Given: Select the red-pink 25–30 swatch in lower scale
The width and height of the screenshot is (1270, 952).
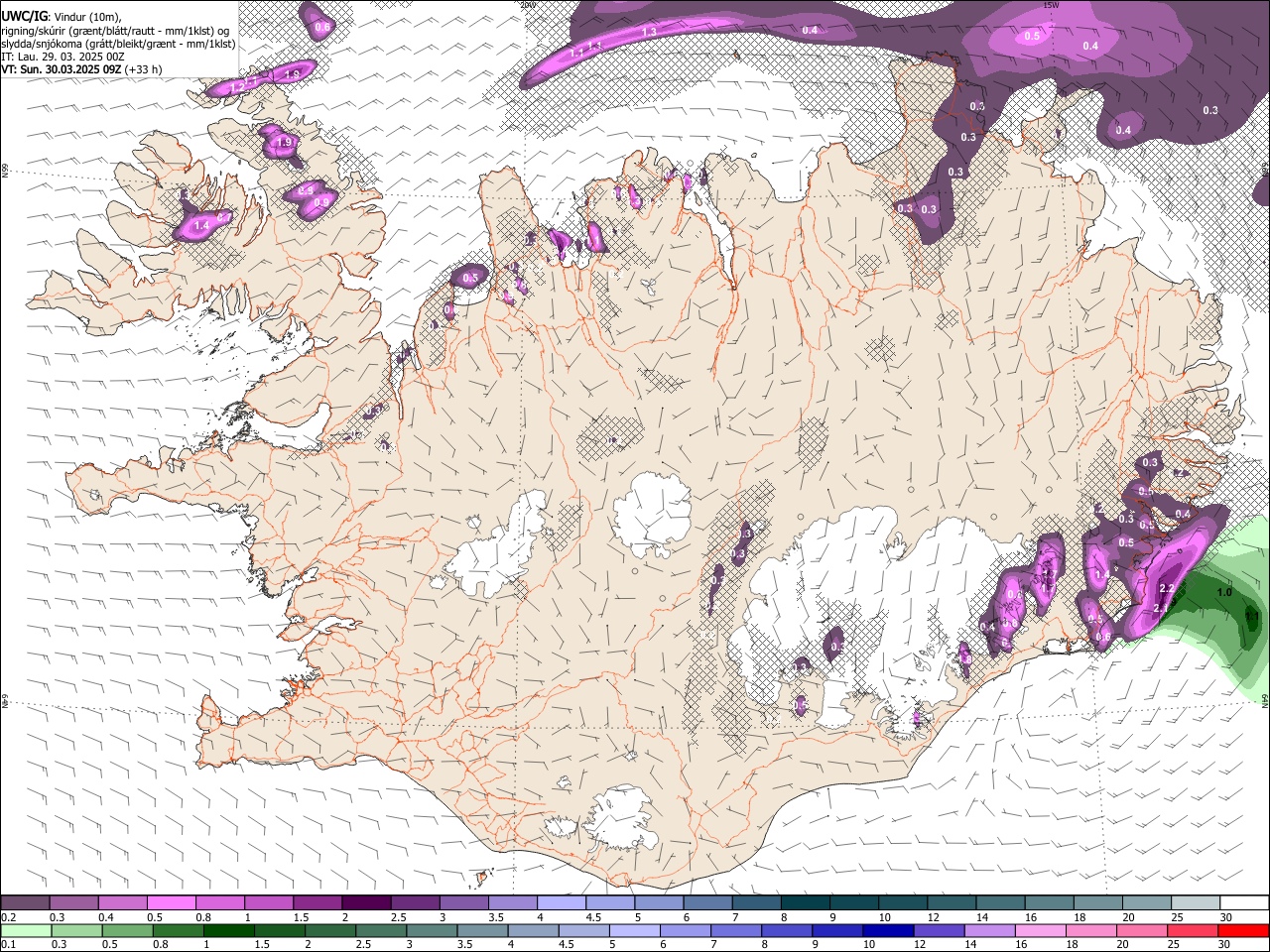Looking at the screenshot, I should click(x=1192, y=930).
